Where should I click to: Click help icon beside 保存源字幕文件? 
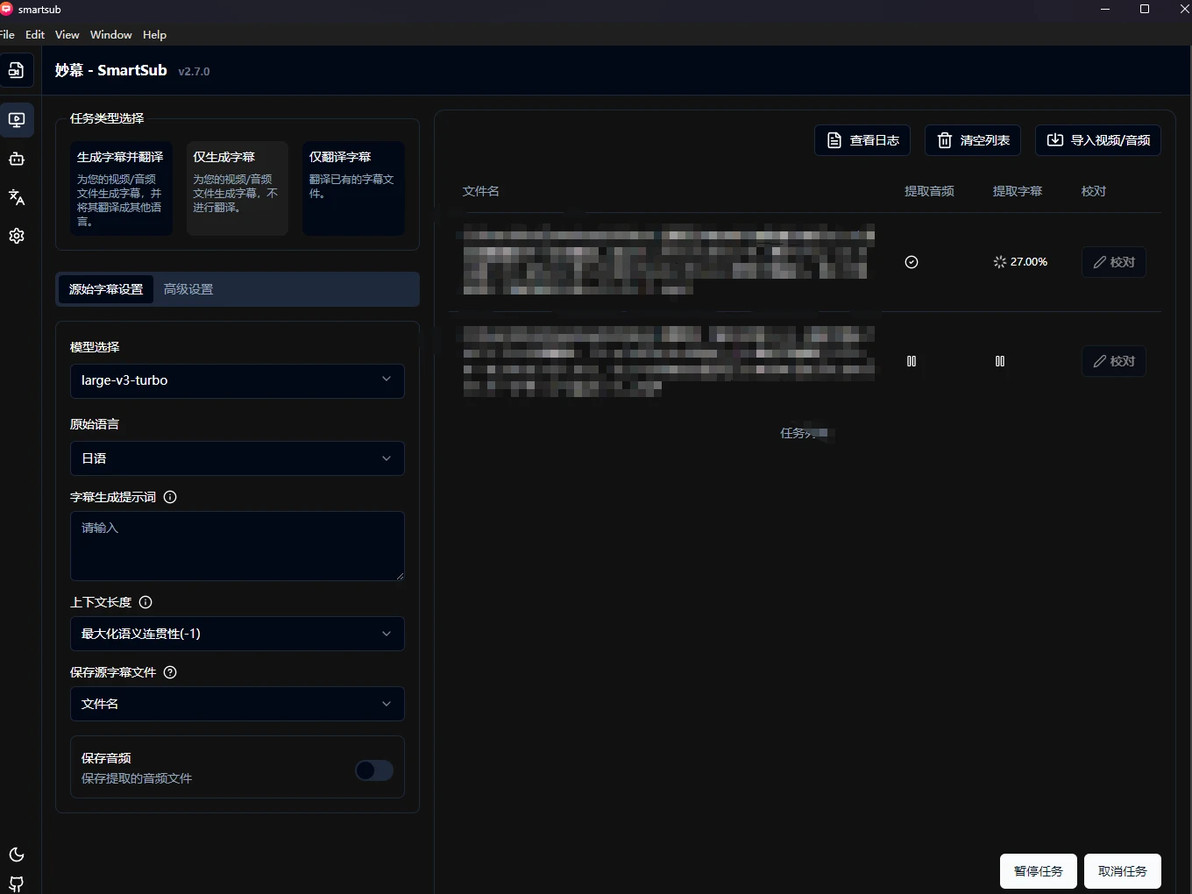point(170,672)
